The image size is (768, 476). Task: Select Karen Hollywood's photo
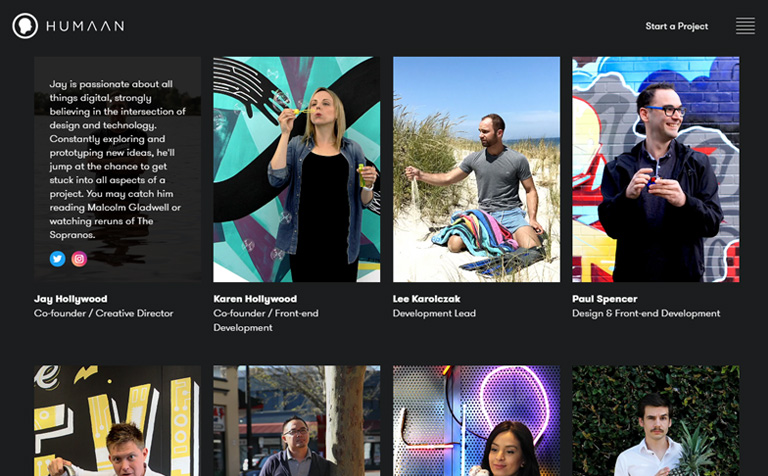pos(296,169)
